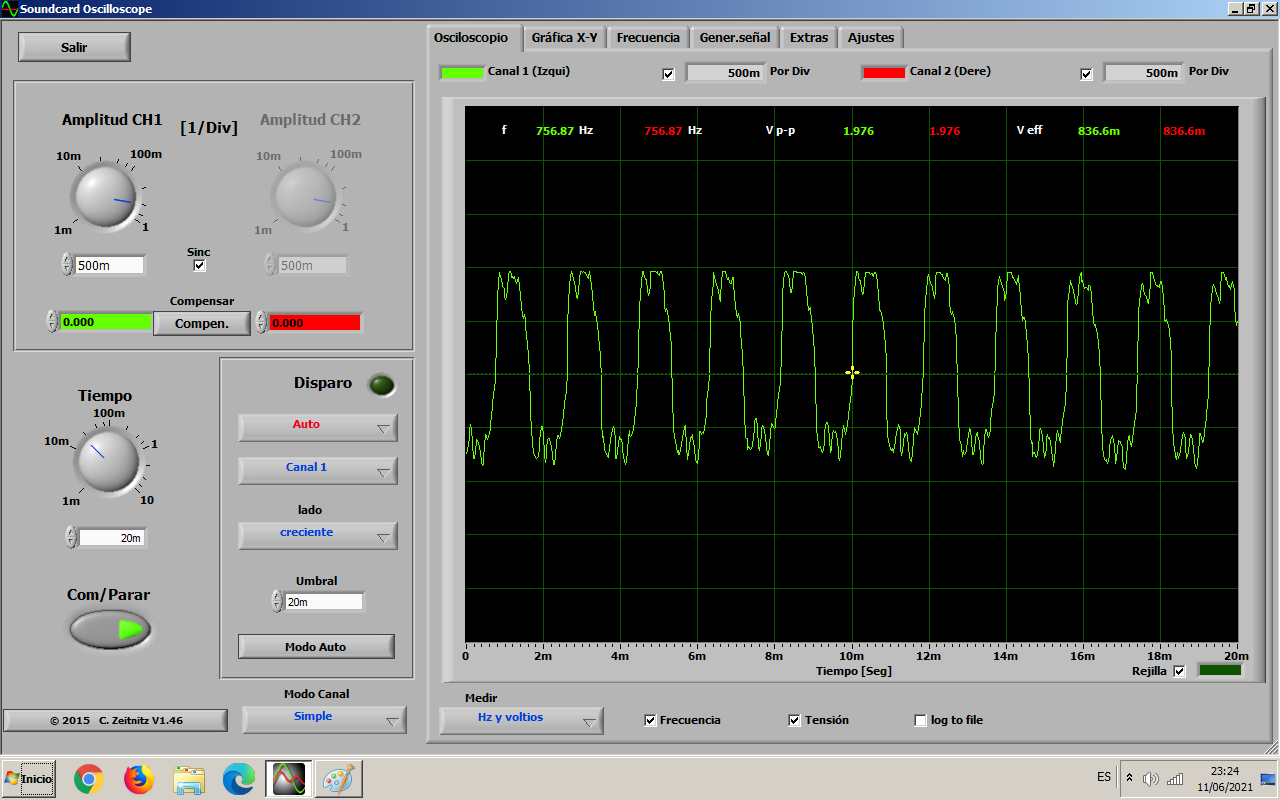Click the yellow cursor marker on the waveform

[852, 373]
